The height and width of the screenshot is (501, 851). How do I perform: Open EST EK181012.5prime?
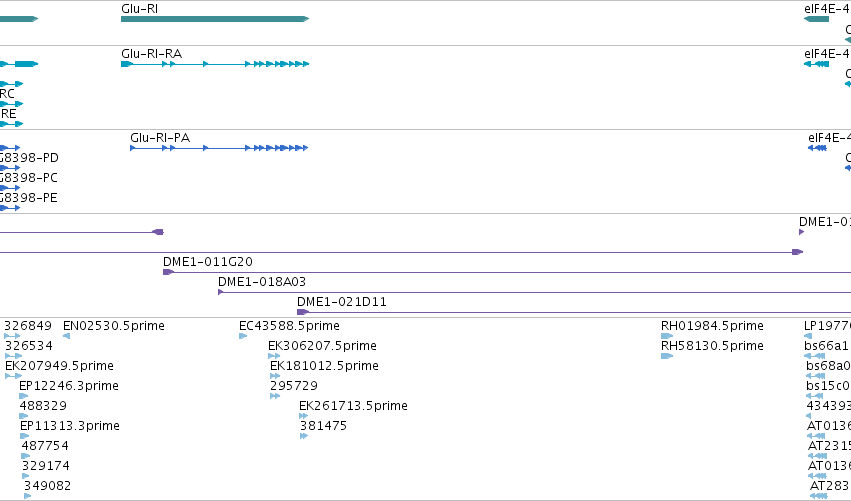pos(275,376)
